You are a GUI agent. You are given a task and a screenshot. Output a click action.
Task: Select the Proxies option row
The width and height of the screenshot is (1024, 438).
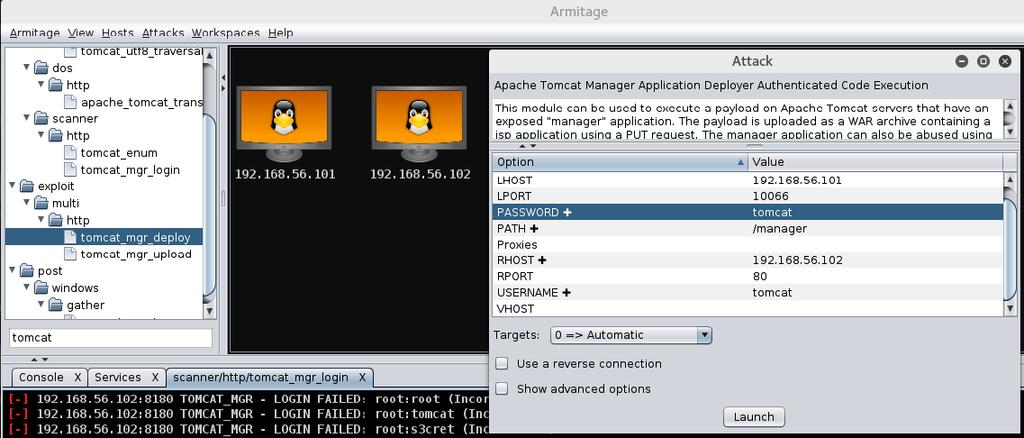(747, 245)
